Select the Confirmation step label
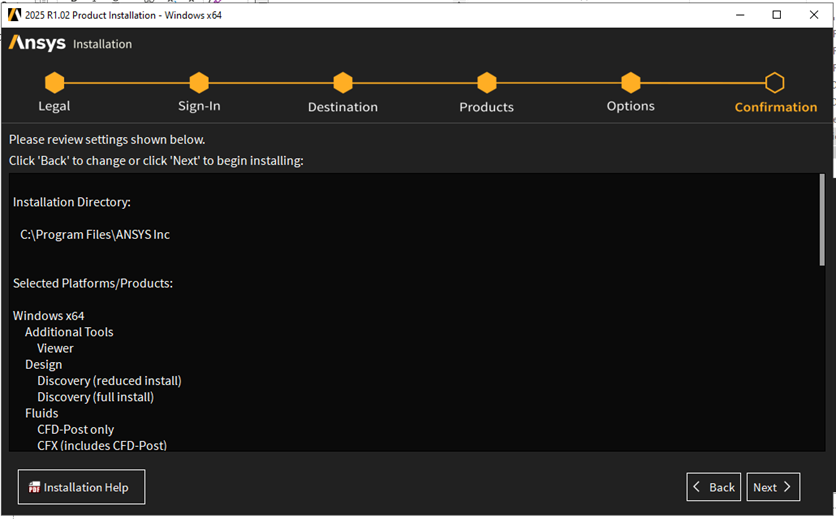This screenshot has height=519, width=836. [x=776, y=107]
